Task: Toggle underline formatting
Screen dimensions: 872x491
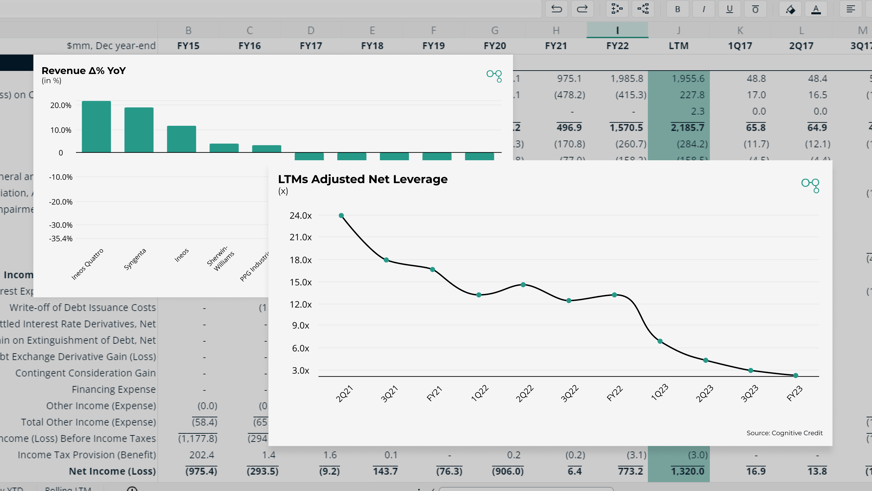Action: tap(730, 9)
